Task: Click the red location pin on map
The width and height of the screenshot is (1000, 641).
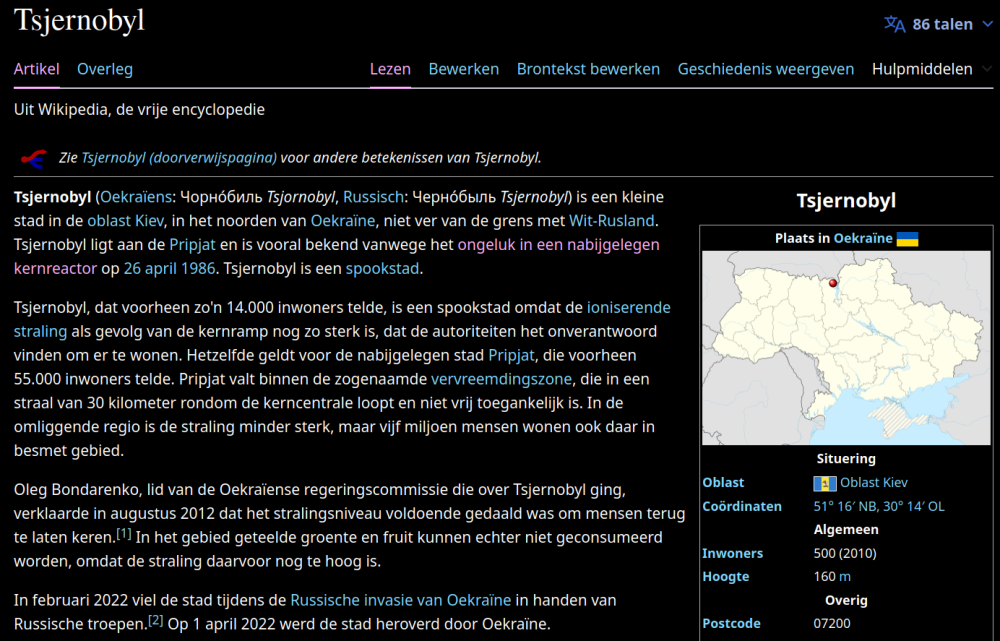Action: pyautogui.click(x=832, y=283)
